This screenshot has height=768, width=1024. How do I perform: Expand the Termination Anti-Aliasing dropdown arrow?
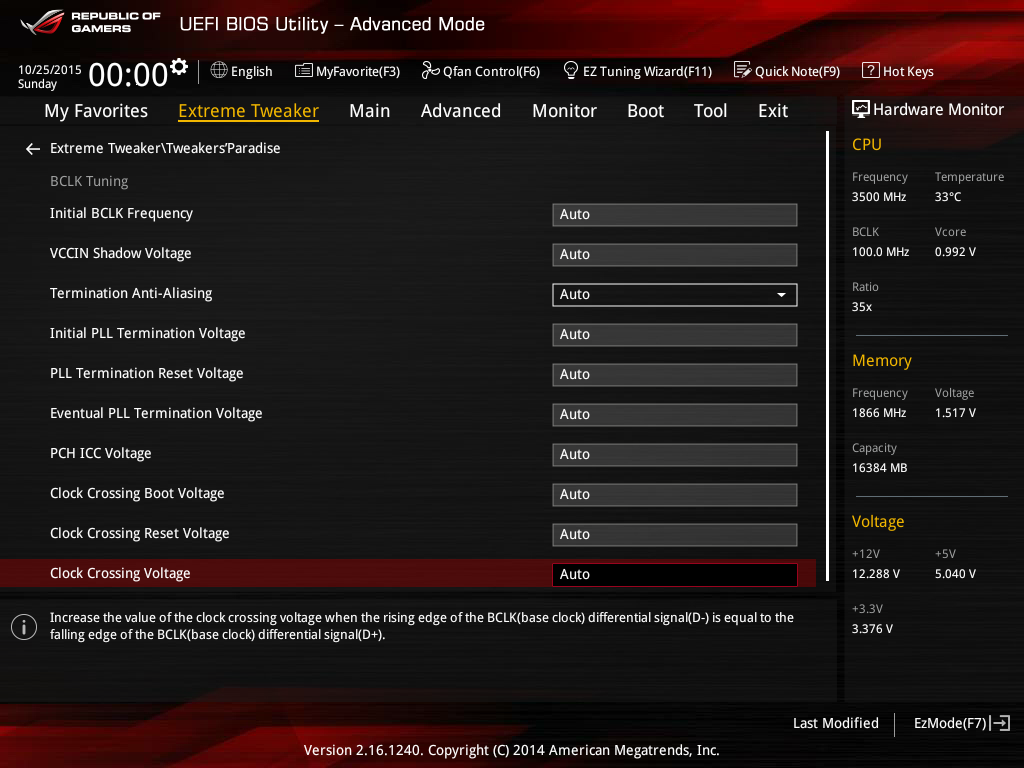click(x=781, y=295)
